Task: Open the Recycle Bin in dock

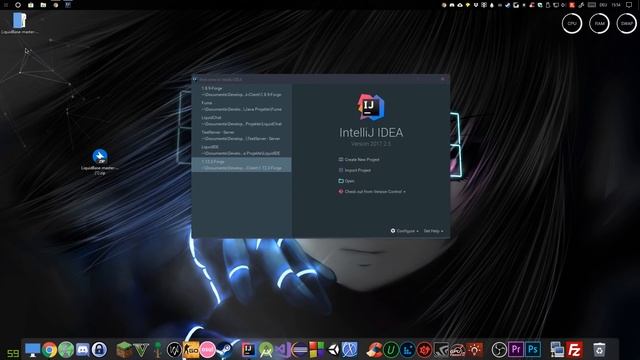Action: pos(599,350)
